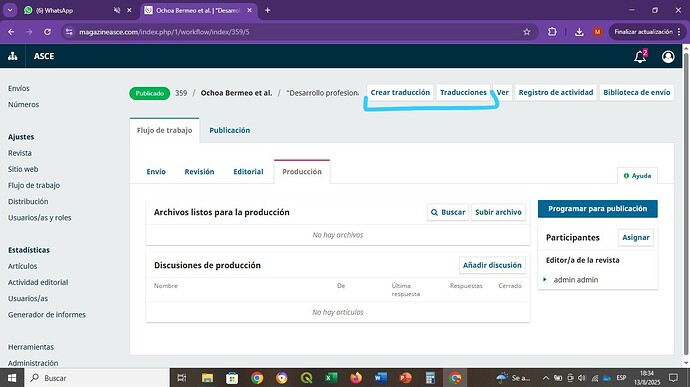Open Generador de informes in sidebar

[47, 314]
